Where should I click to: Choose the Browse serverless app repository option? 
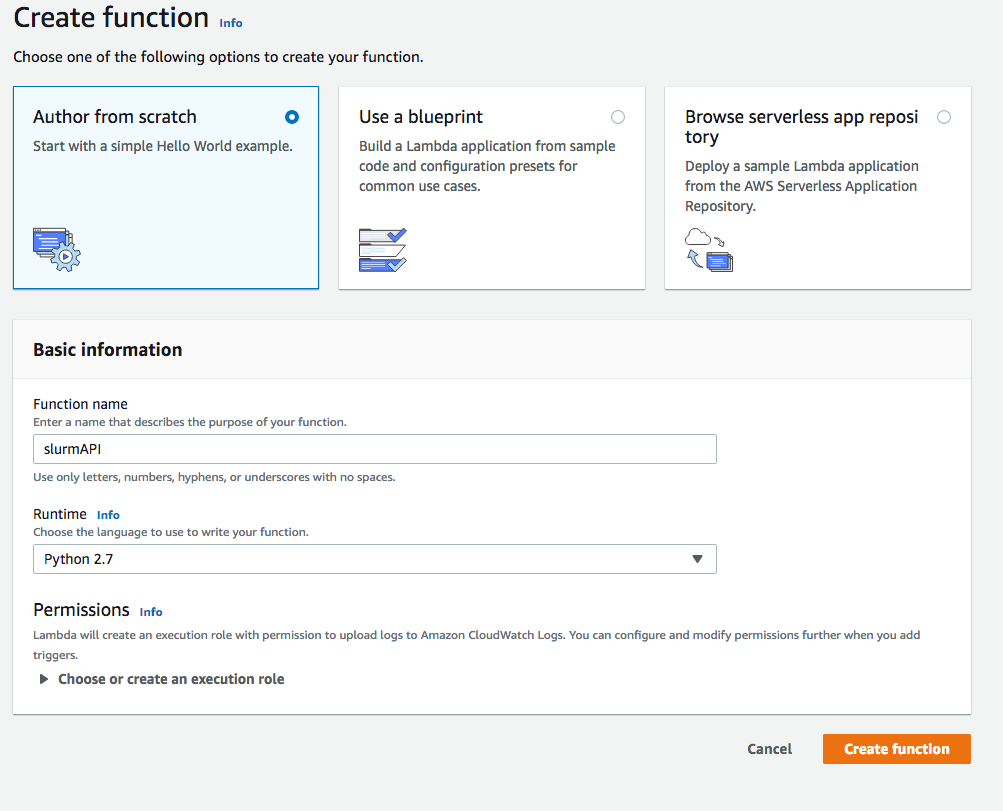click(x=943, y=116)
